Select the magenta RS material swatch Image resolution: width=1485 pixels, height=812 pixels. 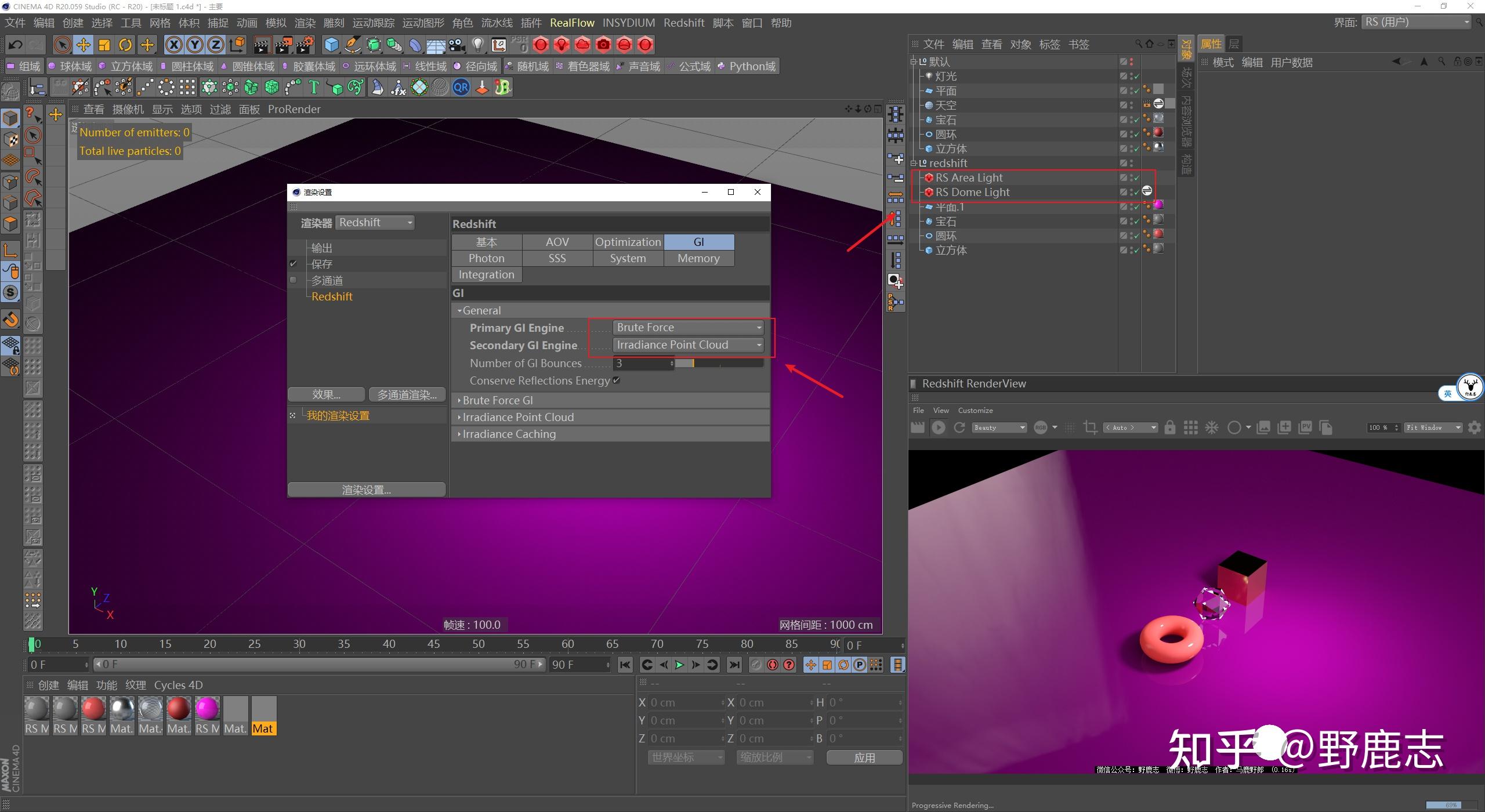[207, 715]
